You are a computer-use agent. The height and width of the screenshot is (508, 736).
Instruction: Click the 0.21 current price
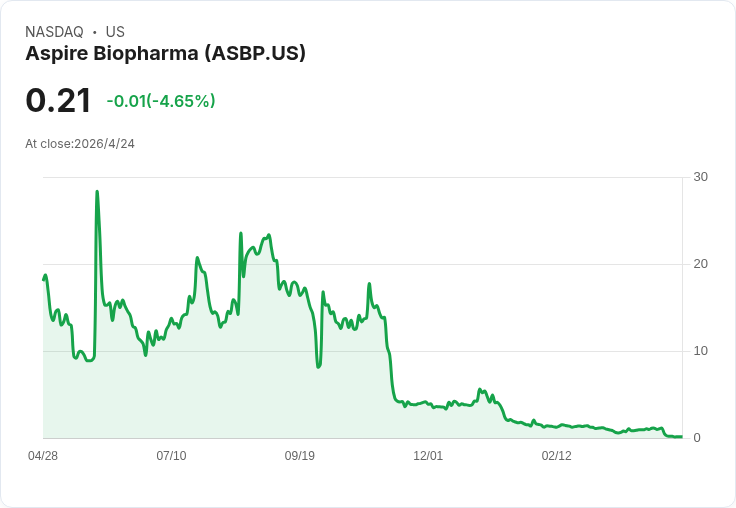[58, 100]
